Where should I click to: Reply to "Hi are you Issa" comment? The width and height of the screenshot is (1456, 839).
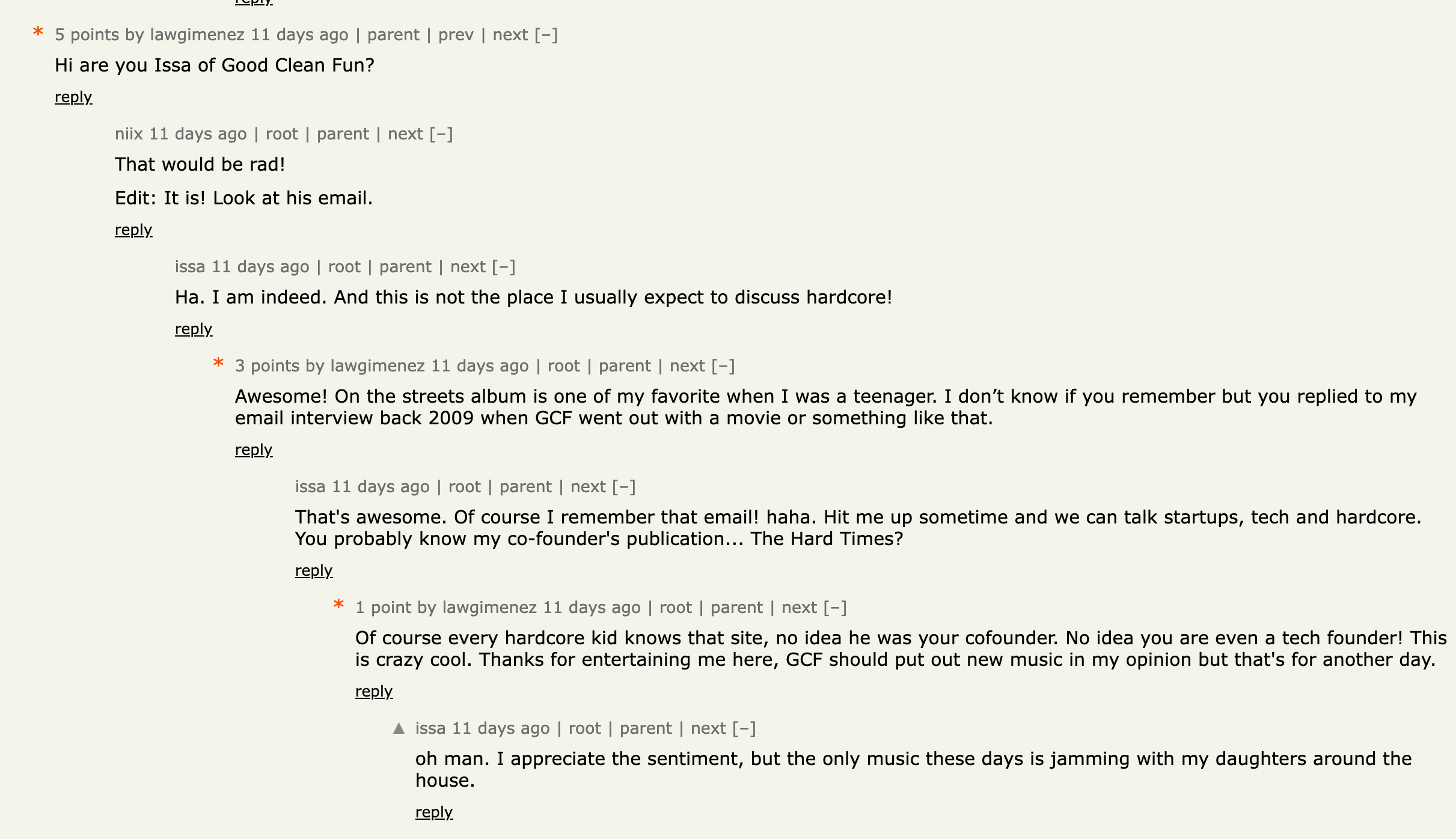tap(73, 97)
